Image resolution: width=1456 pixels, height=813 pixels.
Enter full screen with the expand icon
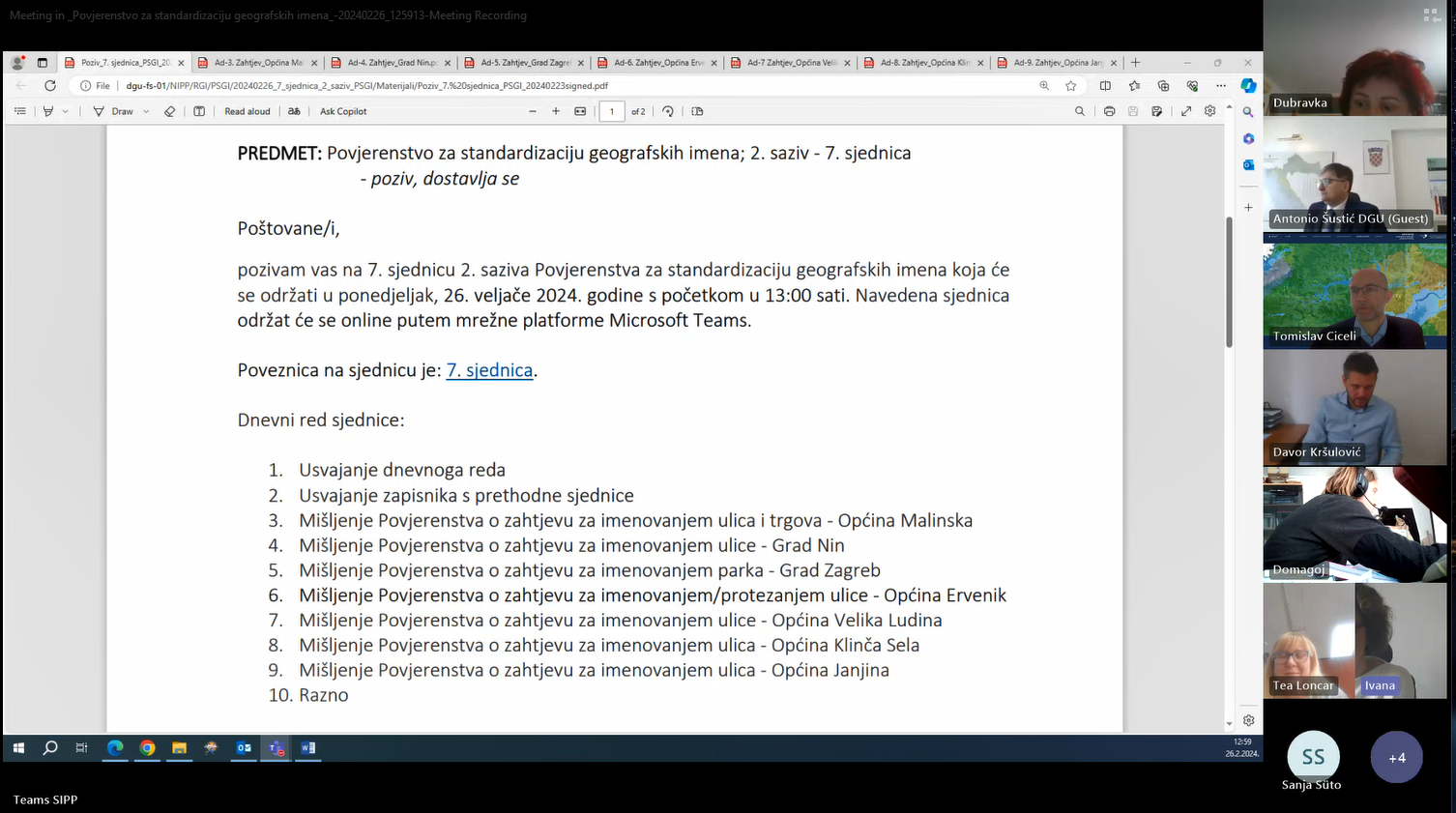coord(1186,111)
